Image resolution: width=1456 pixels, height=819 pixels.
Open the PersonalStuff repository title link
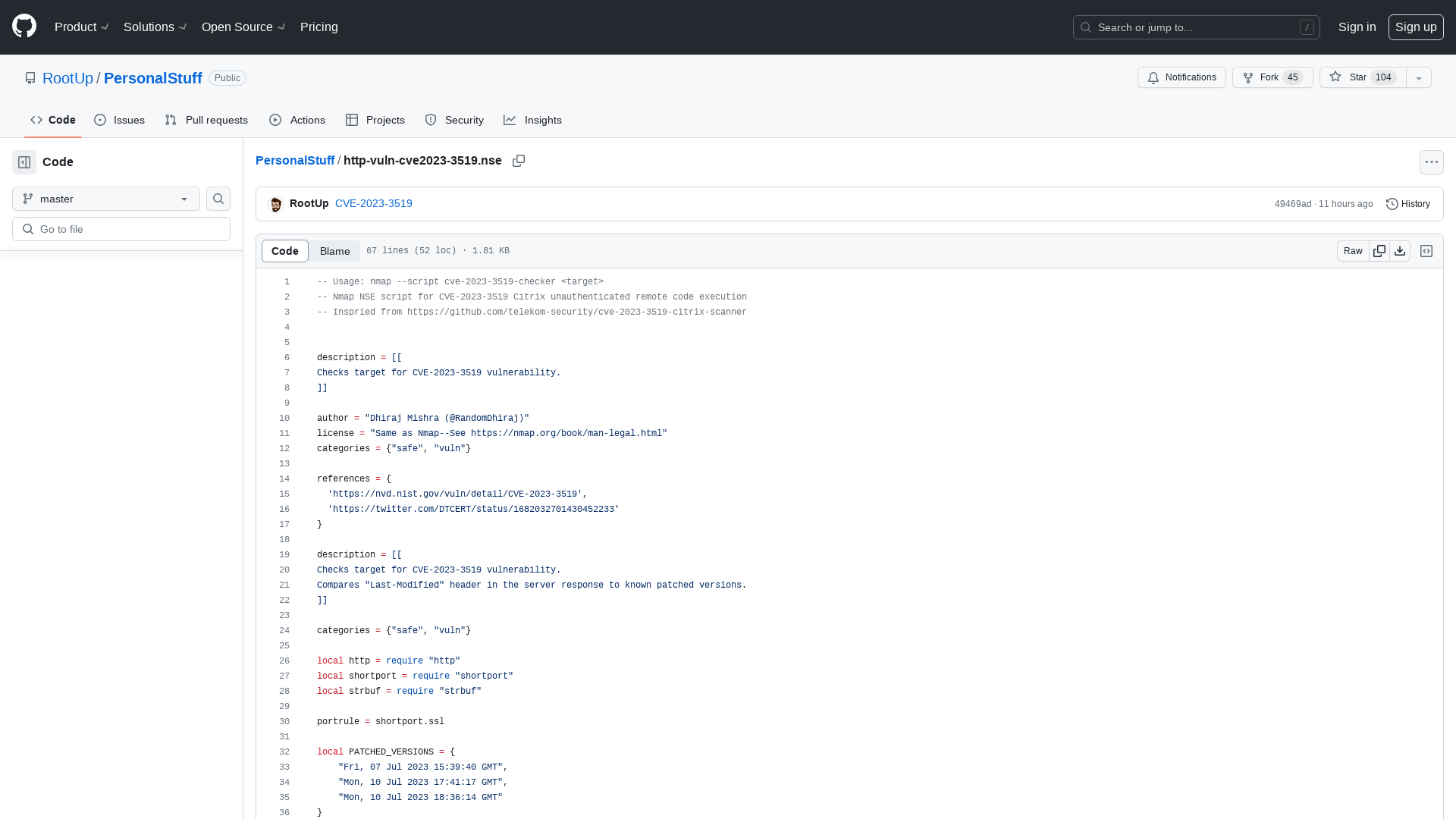(x=153, y=78)
